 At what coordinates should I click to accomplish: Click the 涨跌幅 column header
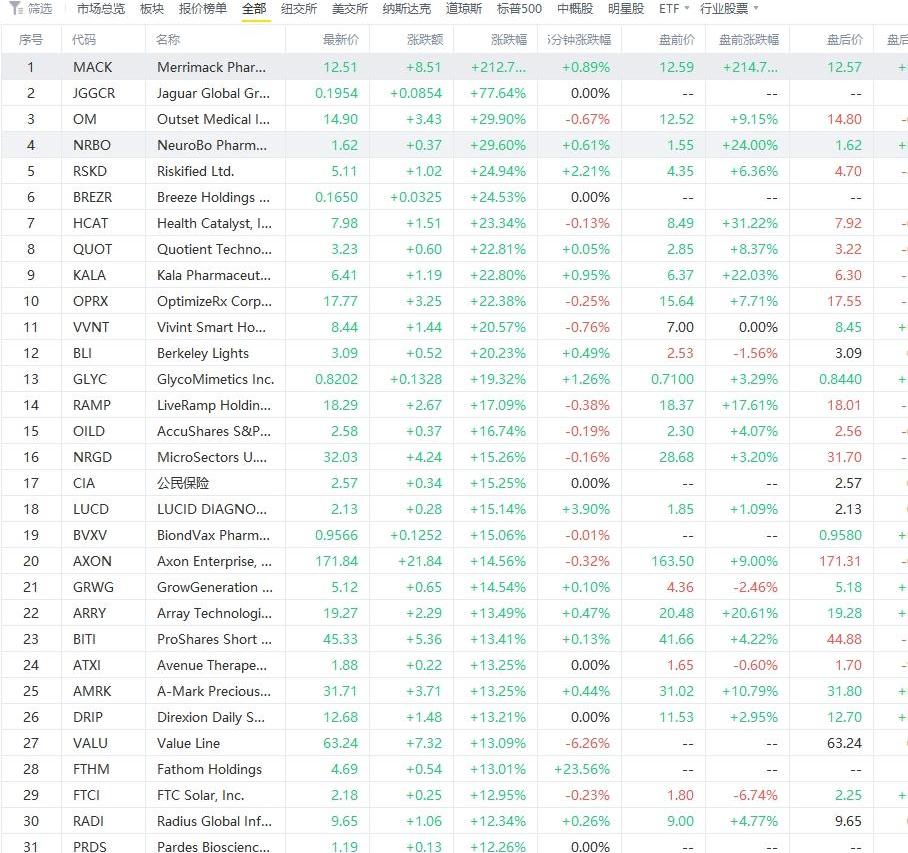pos(509,39)
